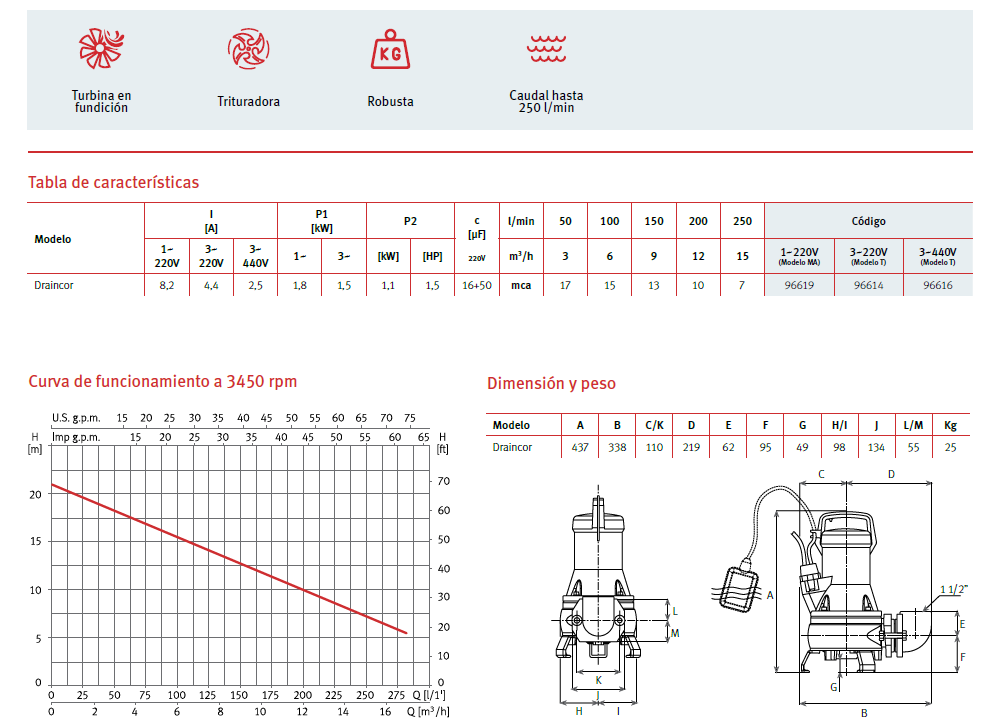Click the cast-iron turbine impeller icon

[x=100, y=48]
